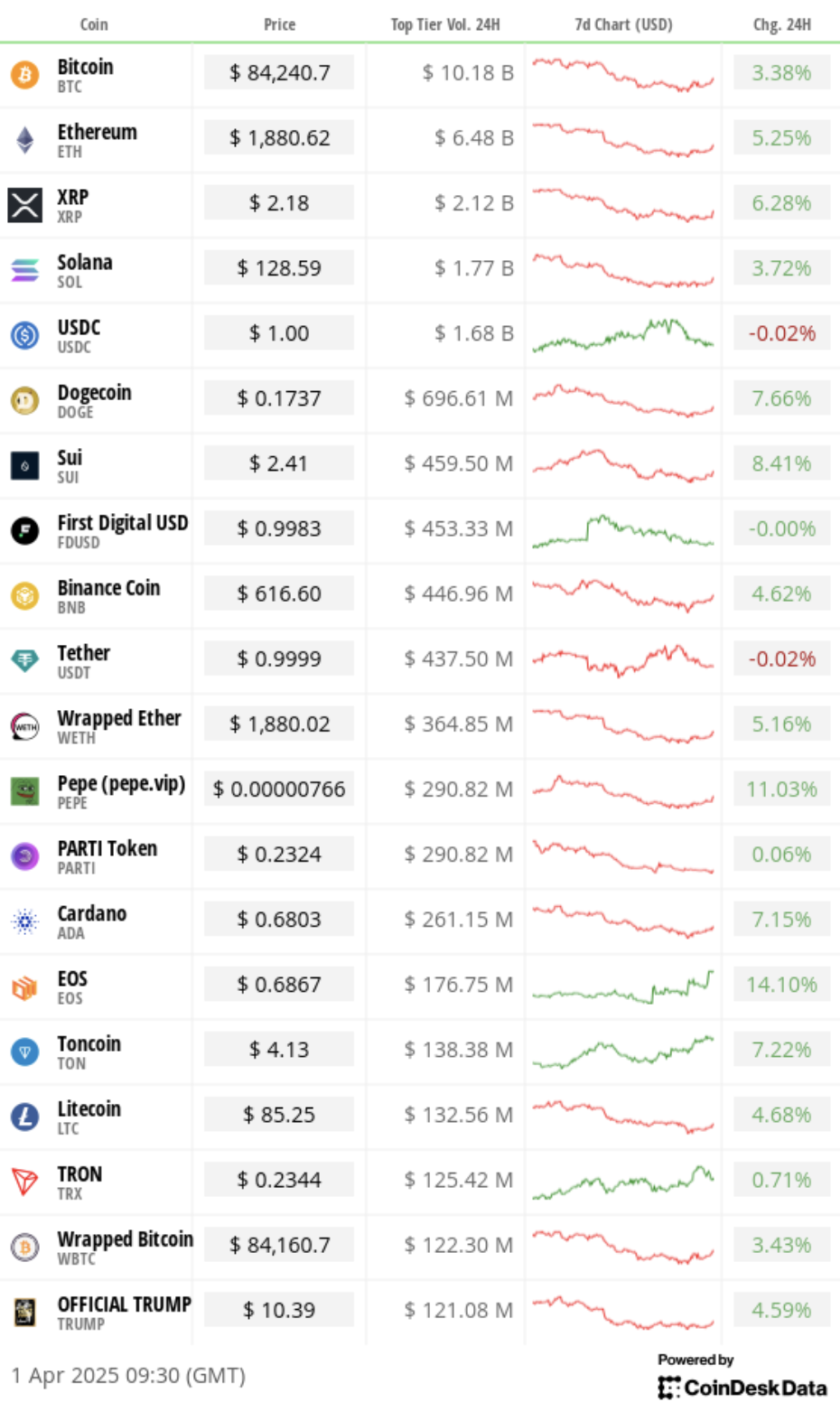Click the EOS 7d green chart
840x1402 pixels.
[623, 986]
